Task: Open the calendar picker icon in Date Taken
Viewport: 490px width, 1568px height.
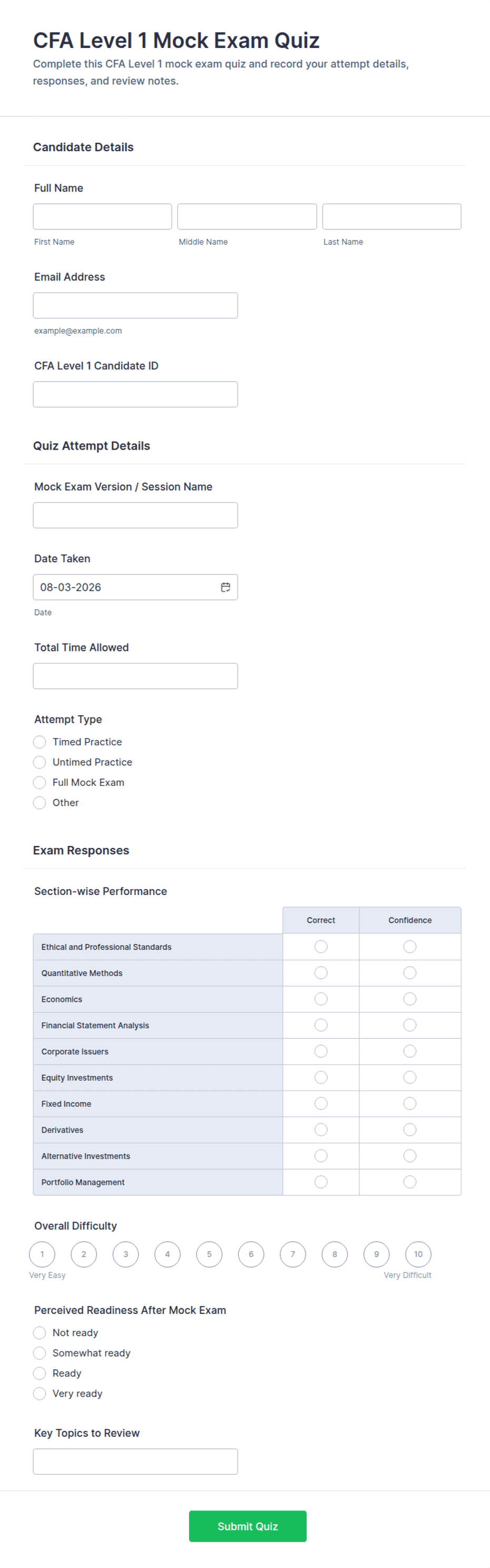Action: coord(225,587)
